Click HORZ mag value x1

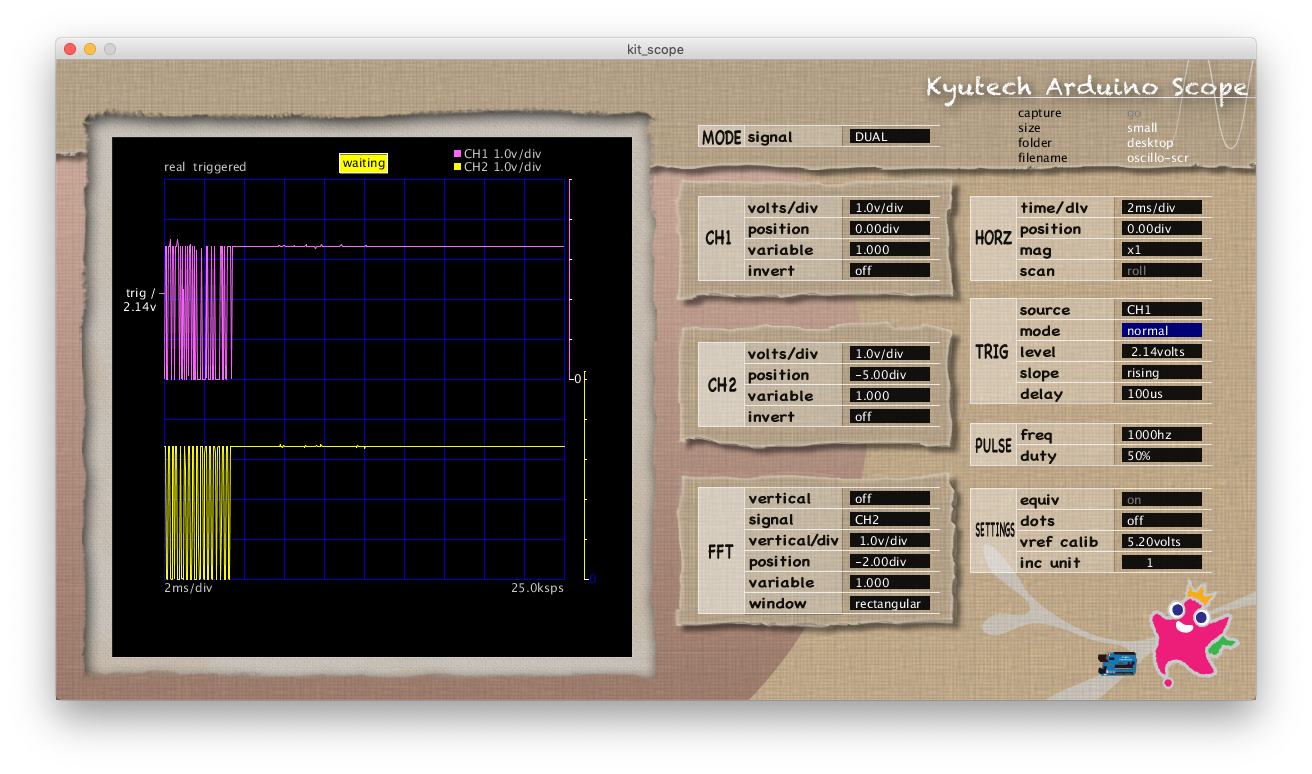coord(1162,250)
